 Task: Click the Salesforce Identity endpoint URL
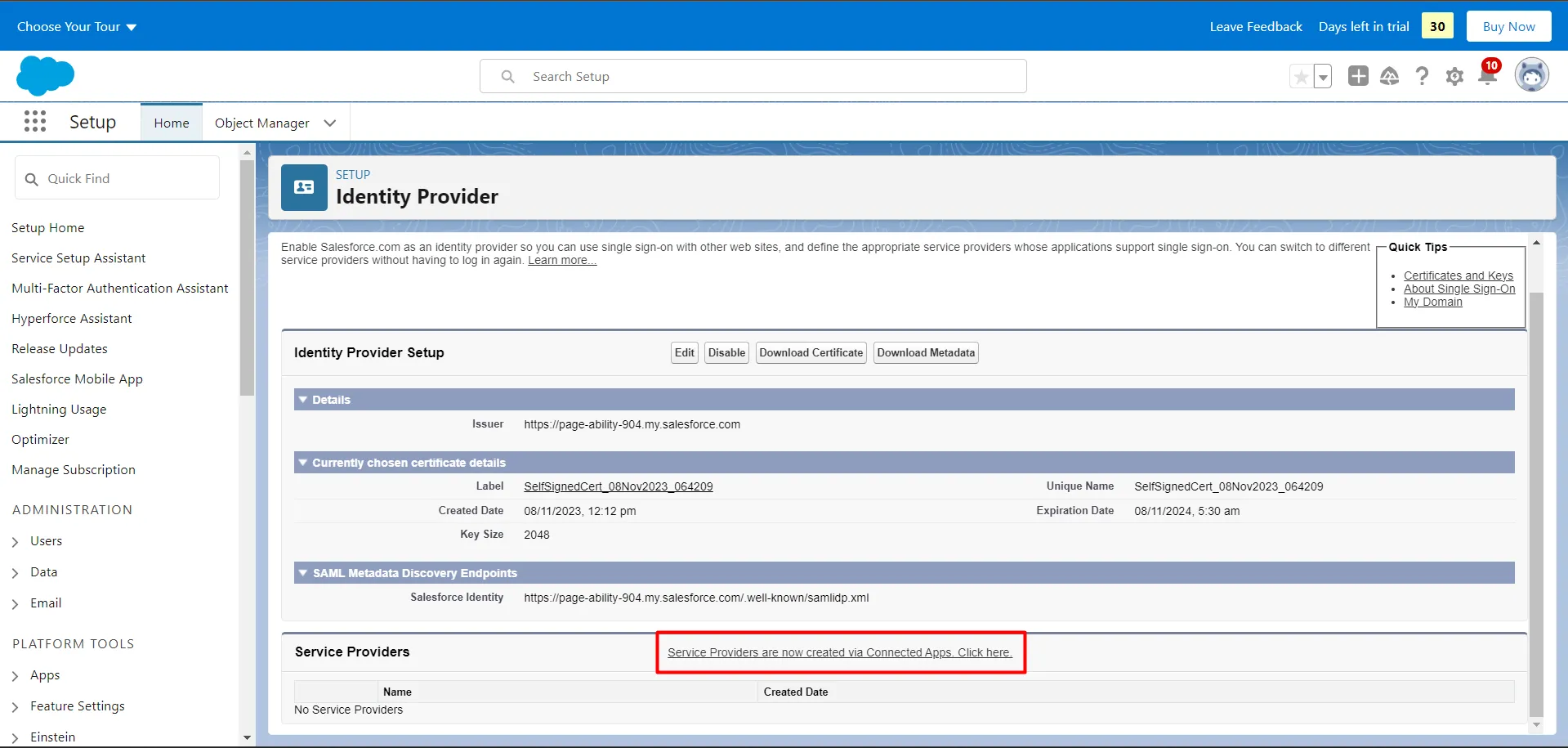[696, 598]
